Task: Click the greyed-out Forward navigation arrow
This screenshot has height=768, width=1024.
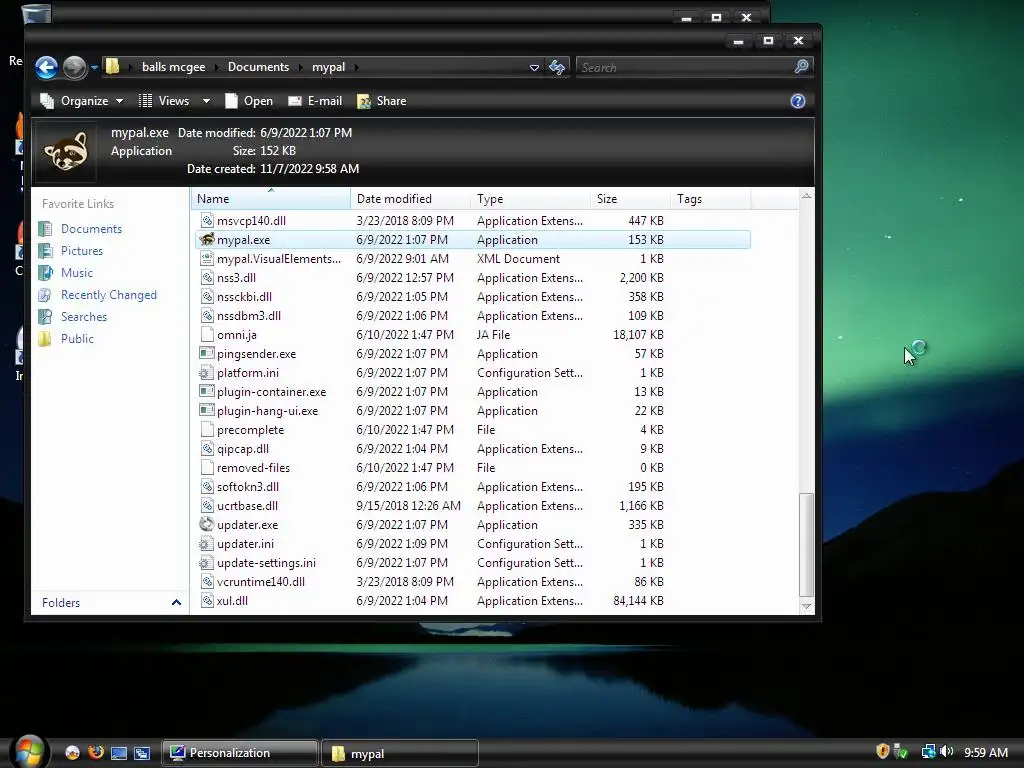Action: 74,67
